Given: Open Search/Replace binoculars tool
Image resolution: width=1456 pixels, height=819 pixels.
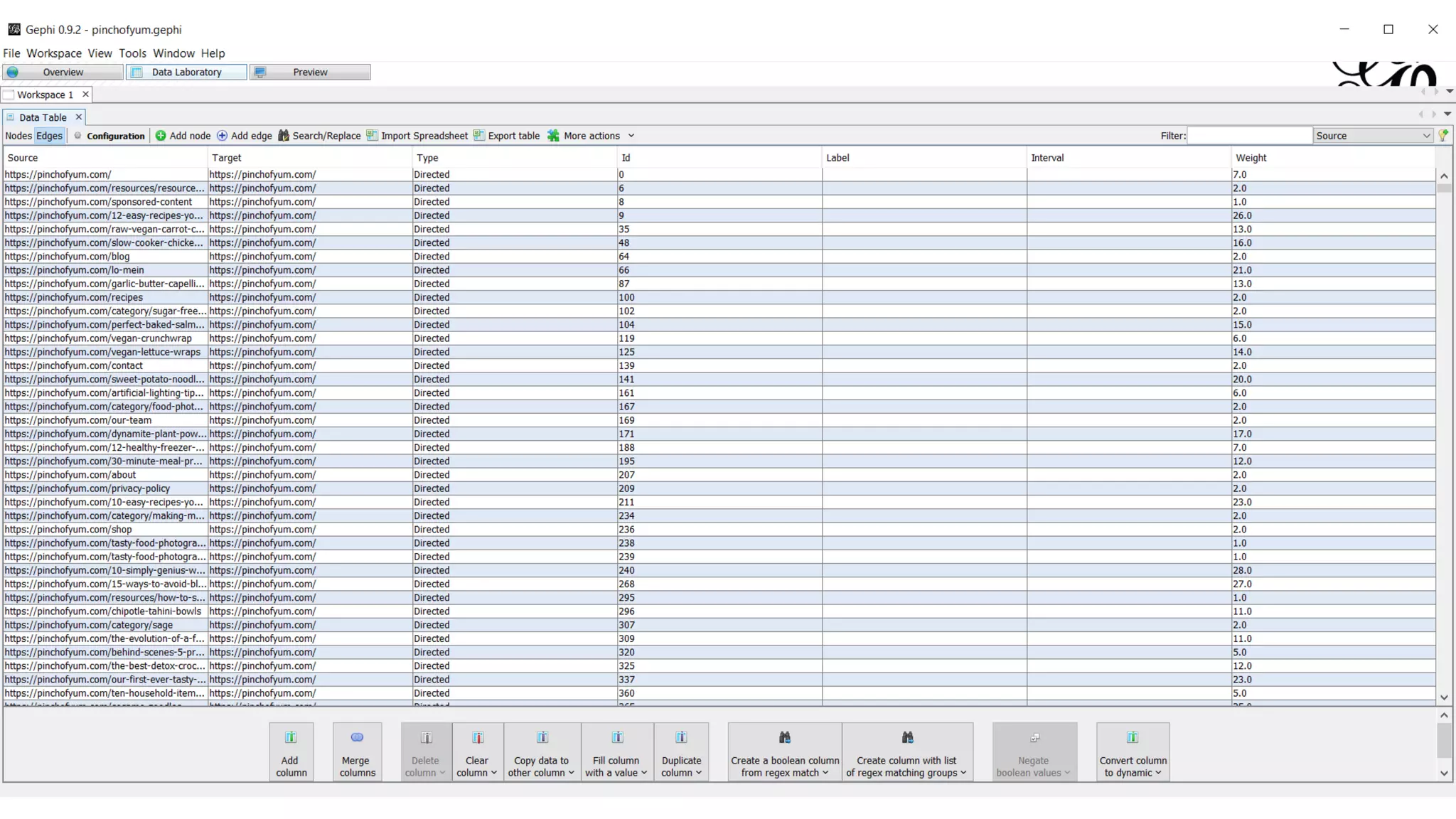Looking at the screenshot, I should 284,136.
